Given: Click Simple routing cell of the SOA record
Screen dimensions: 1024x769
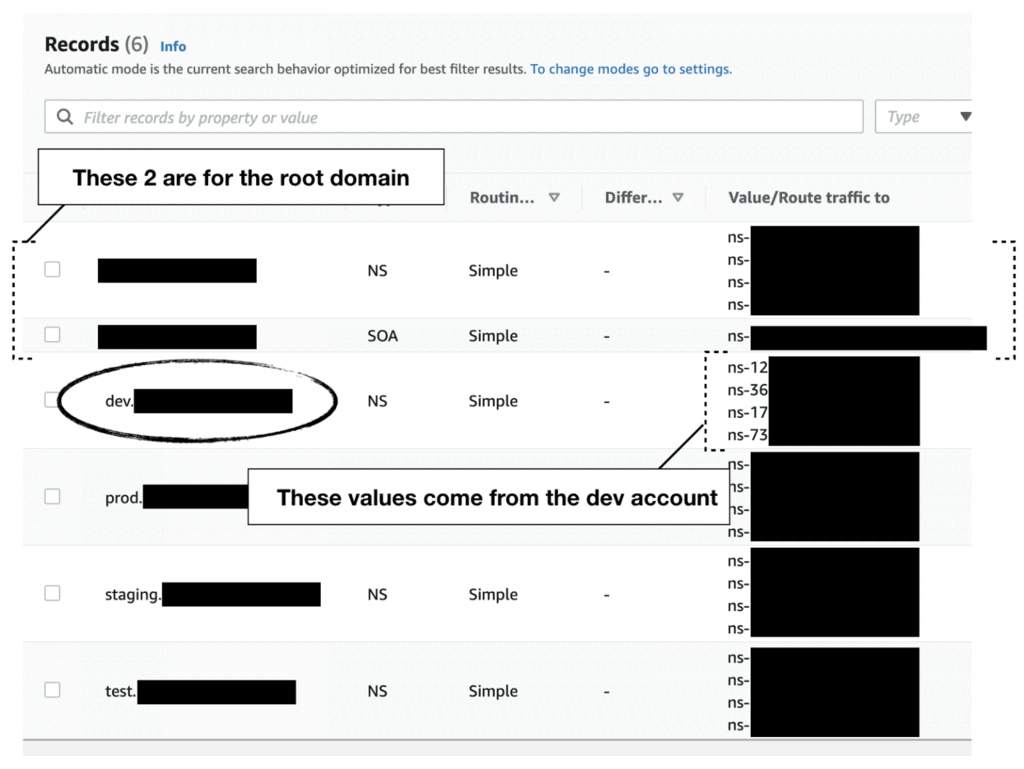Looking at the screenshot, I should [493, 336].
